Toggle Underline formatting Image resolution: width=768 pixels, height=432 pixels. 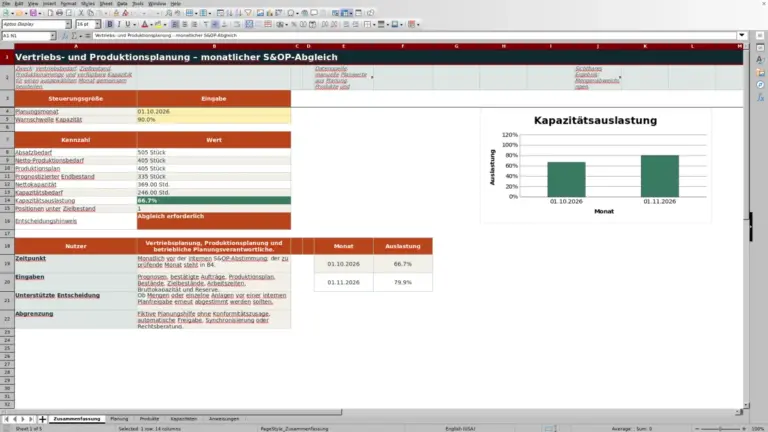coord(128,24)
